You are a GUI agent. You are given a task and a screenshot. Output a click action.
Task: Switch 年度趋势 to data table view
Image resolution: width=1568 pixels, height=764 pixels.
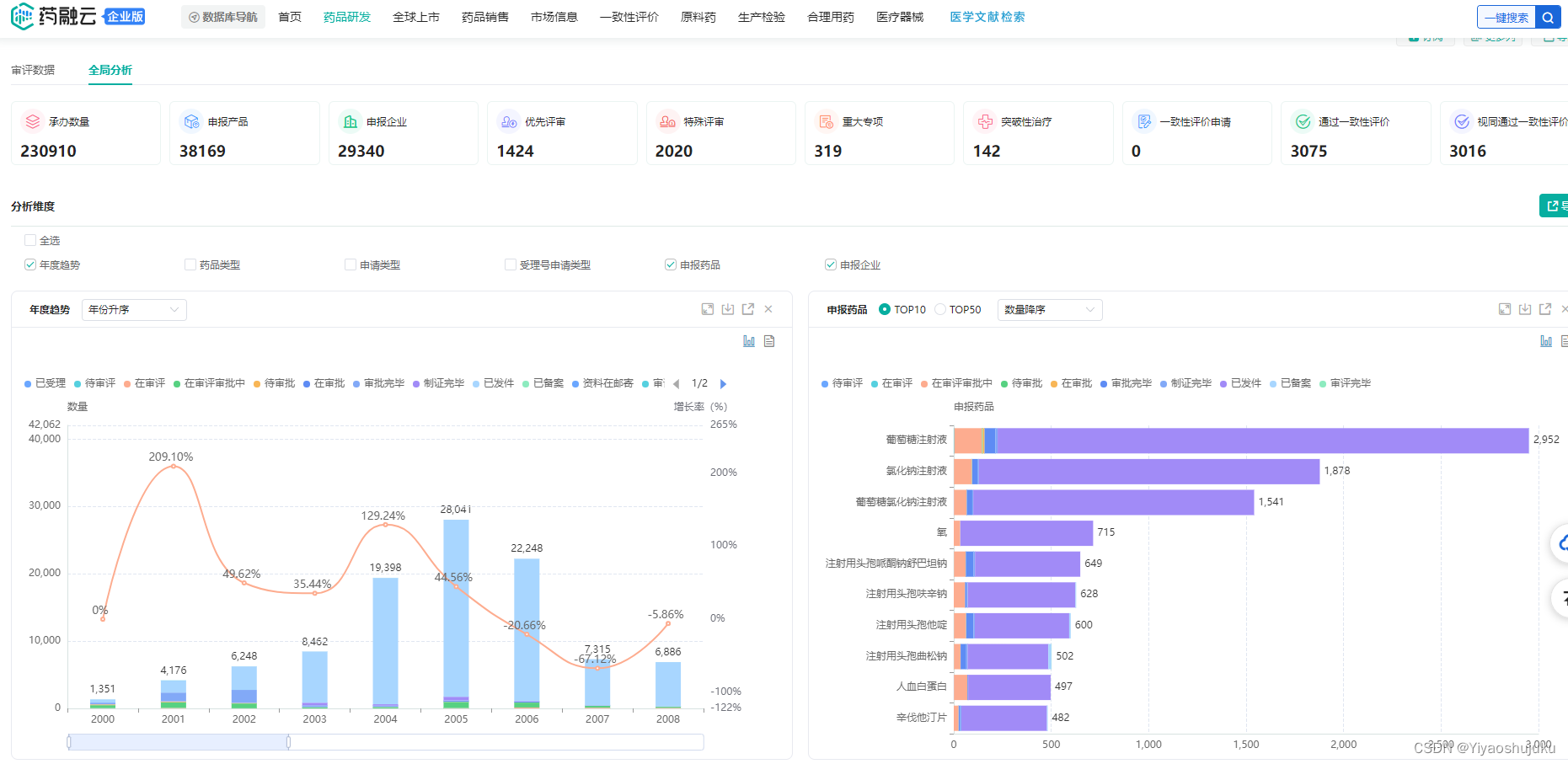coord(769,341)
